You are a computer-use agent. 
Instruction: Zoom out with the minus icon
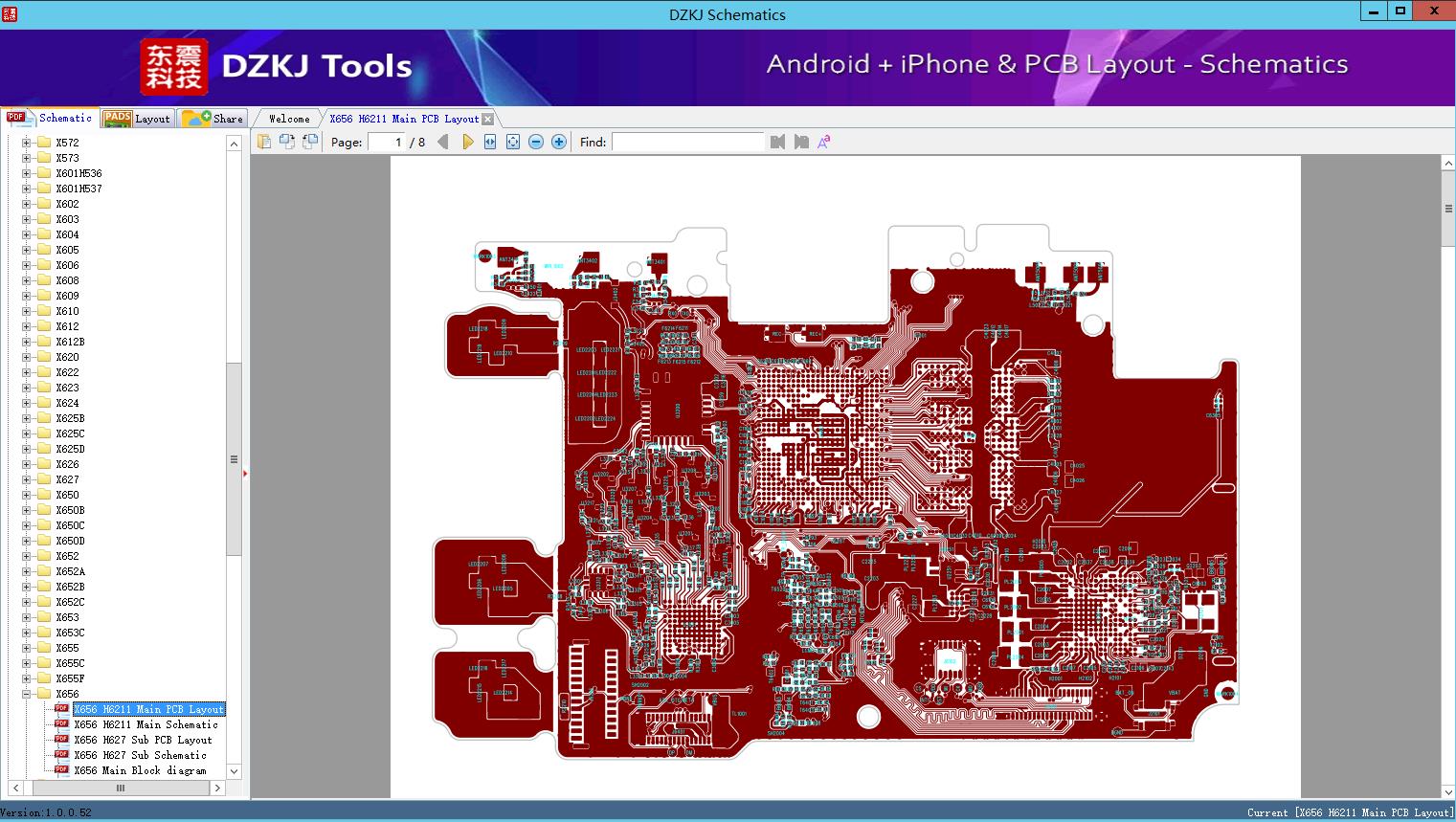click(536, 142)
